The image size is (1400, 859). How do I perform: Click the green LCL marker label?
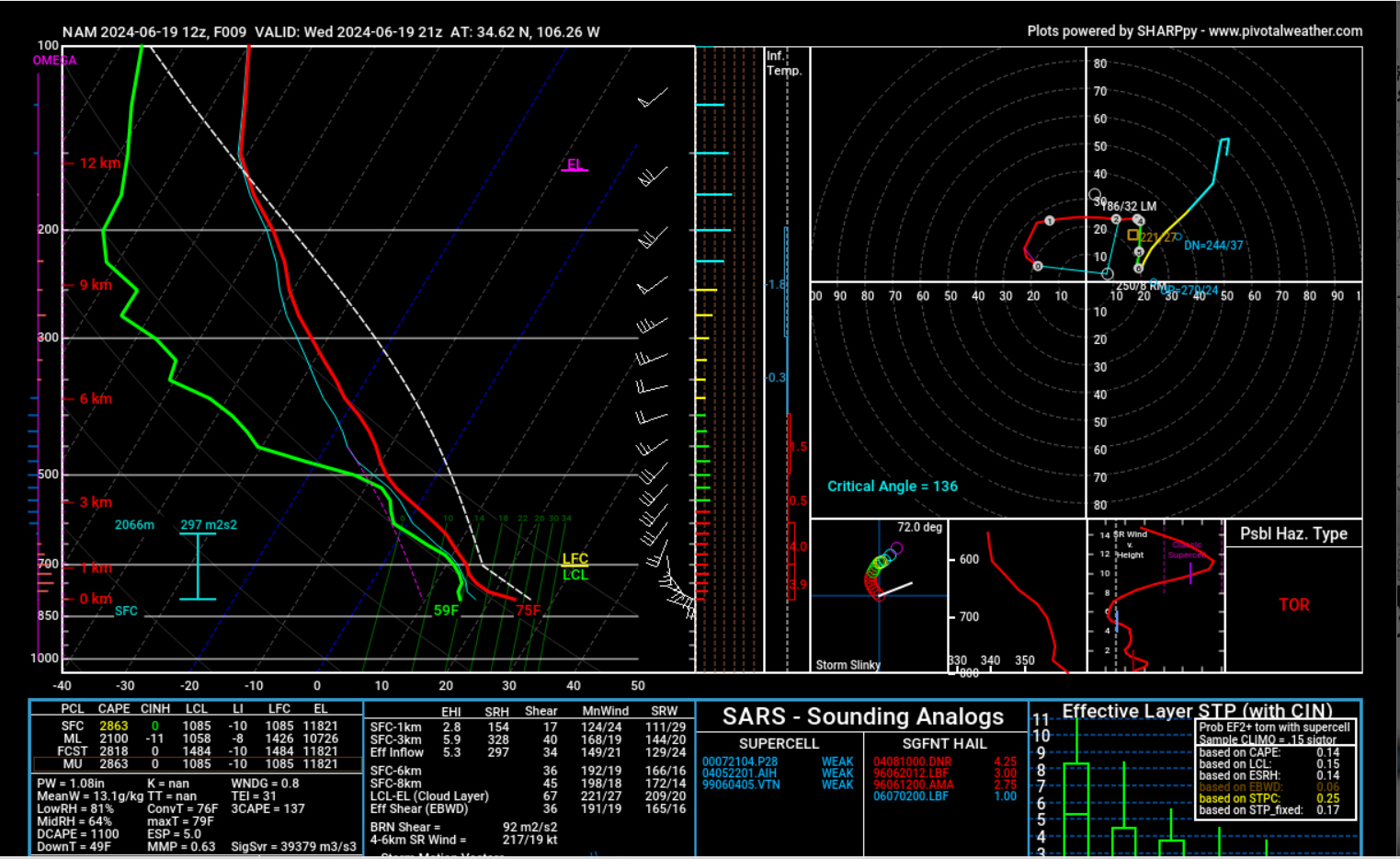[575, 575]
